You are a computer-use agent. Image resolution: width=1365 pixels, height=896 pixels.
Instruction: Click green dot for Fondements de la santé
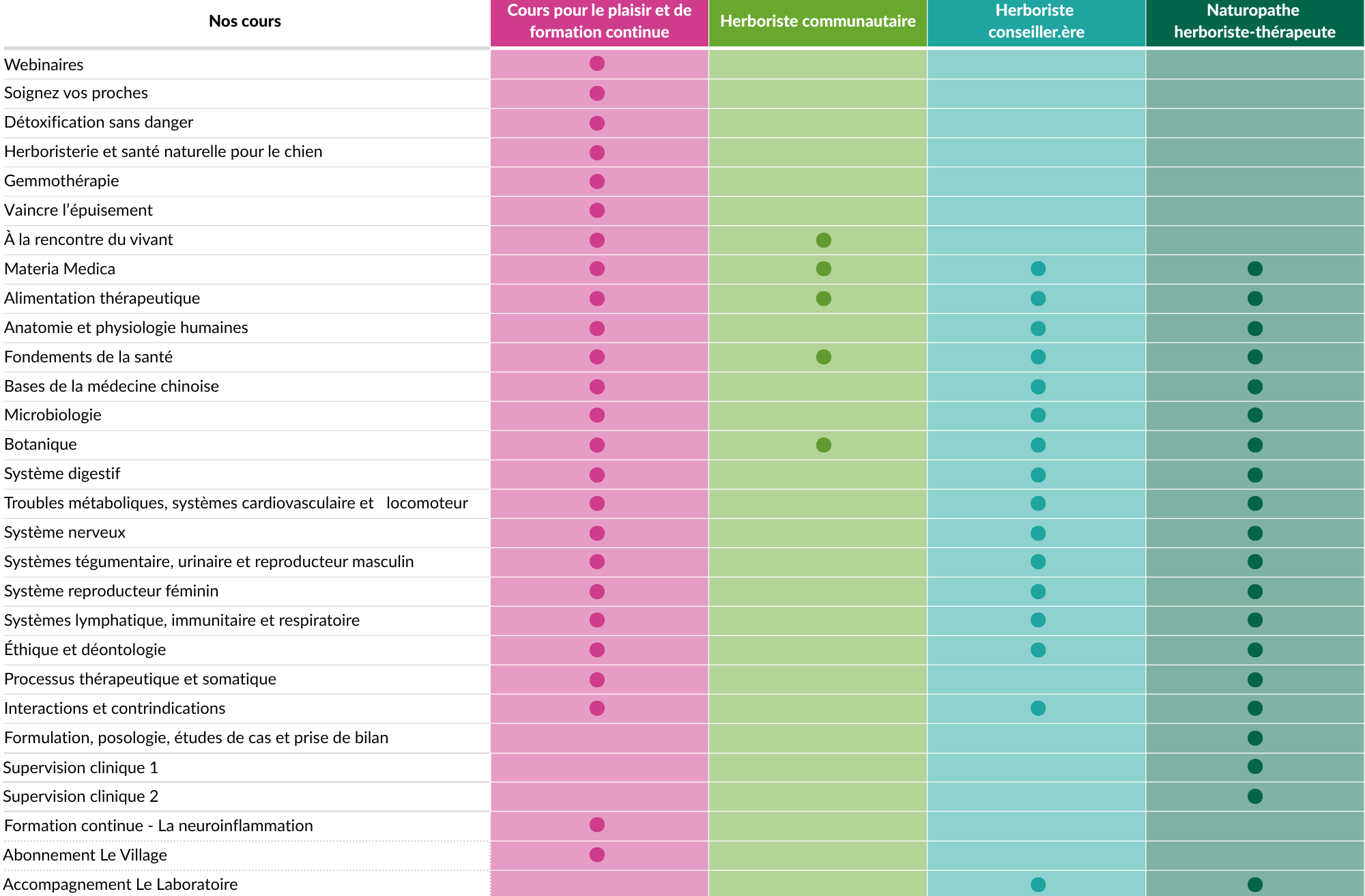[x=824, y=357]
